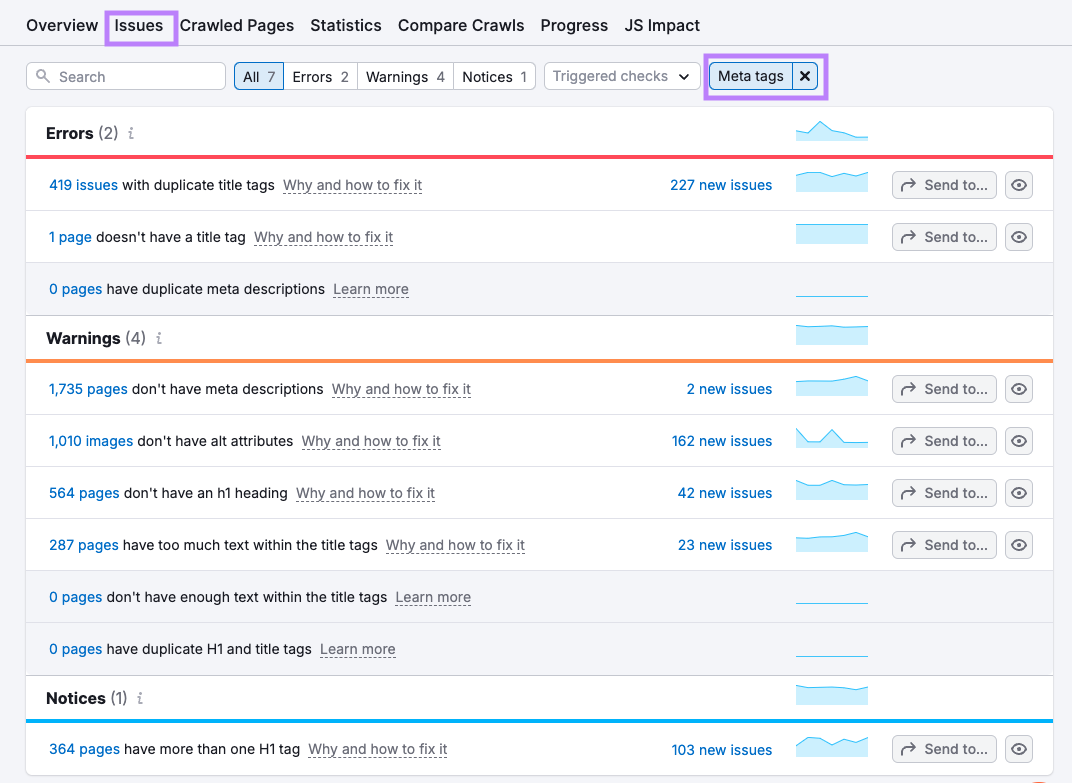Image resolution: width=1072 pixels, height=783 pixels.
Task: Open Send to options for duplicate title tags
Action: [x=943, y=185]
